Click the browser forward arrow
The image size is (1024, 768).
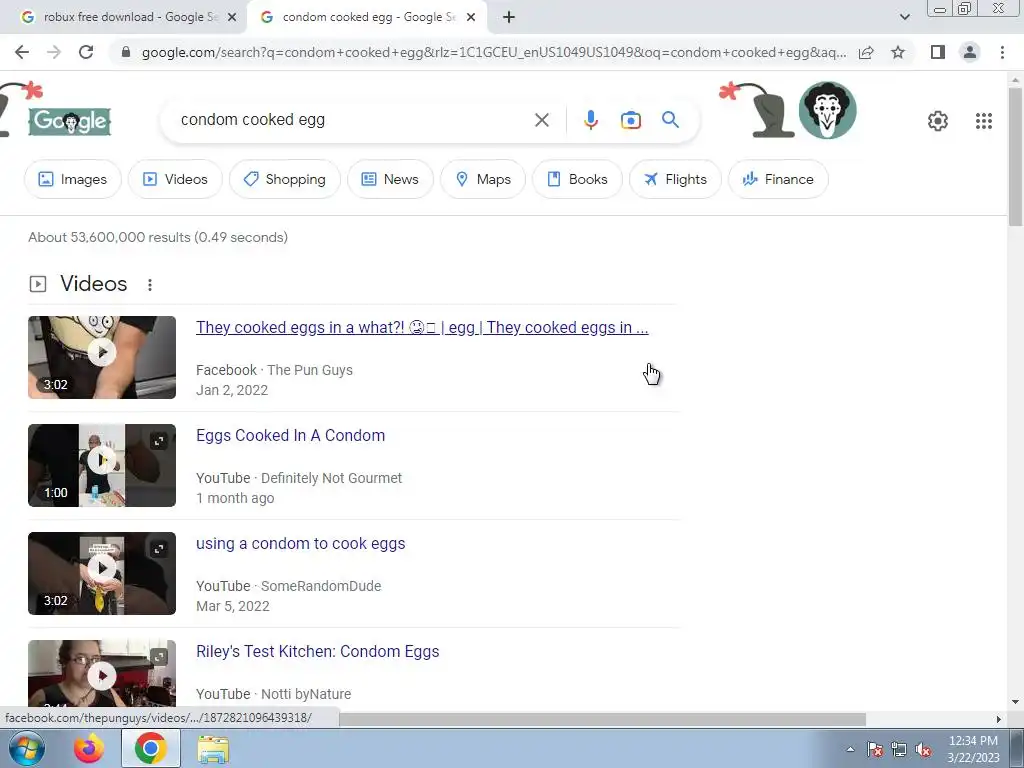coord(54,52)
